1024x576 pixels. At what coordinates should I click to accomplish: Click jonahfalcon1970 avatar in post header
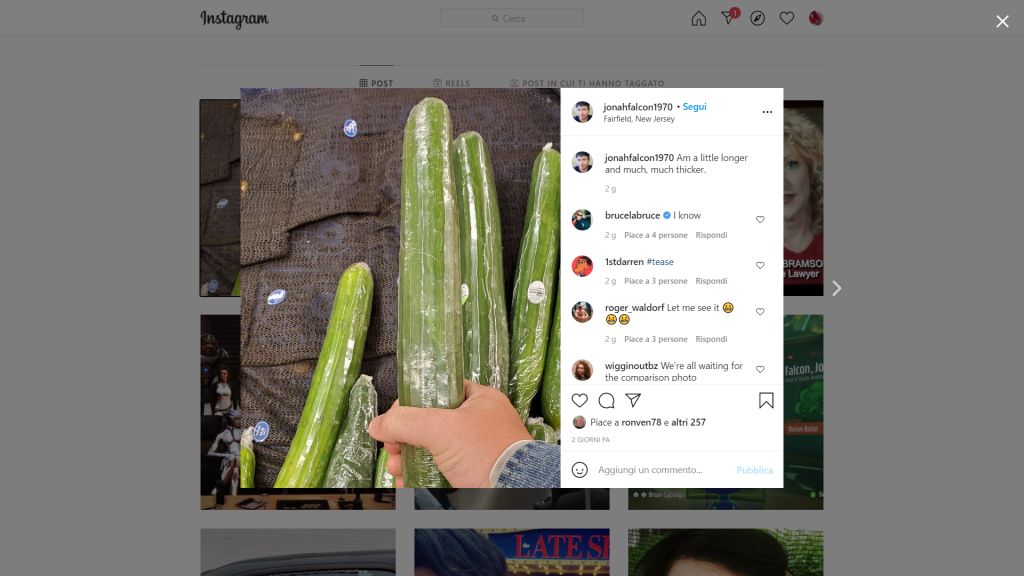click(x=583, y=112)
